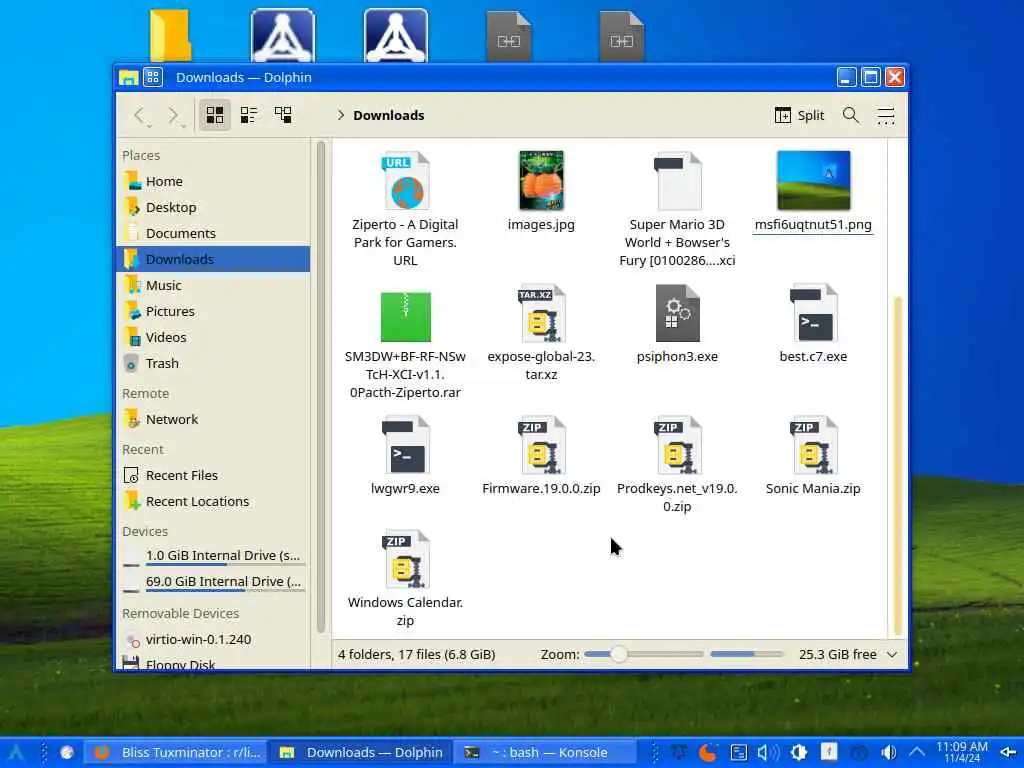
Task: Click the Split view button
Action: pos(799,116)
